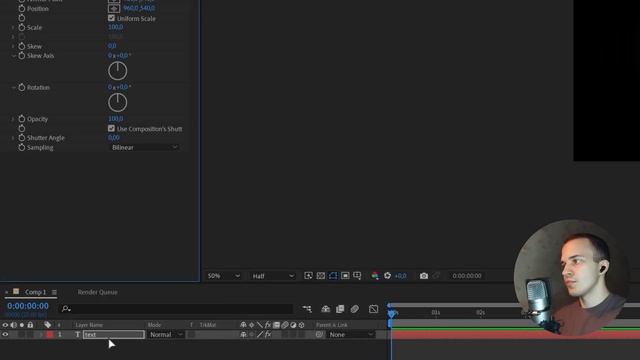Open the Parent None dropdown
Image resolution: width=640 pixels, height=360 pixels.
(x=351, y=334)
